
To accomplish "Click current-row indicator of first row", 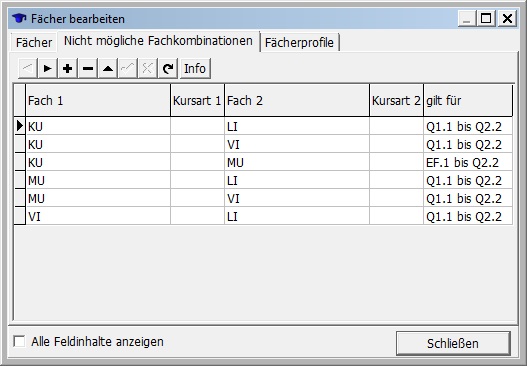I will 19,126.
